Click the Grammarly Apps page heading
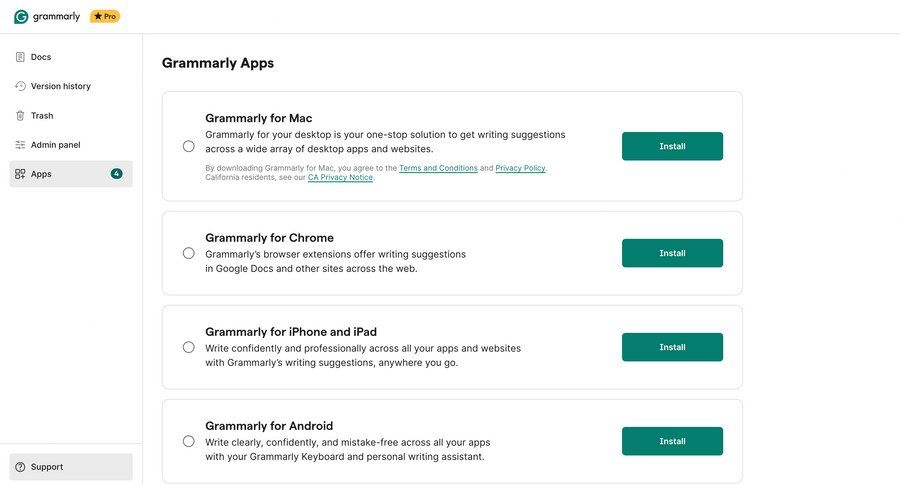The image size is (900, 484). pyautogui.click(x=218, y=63)
